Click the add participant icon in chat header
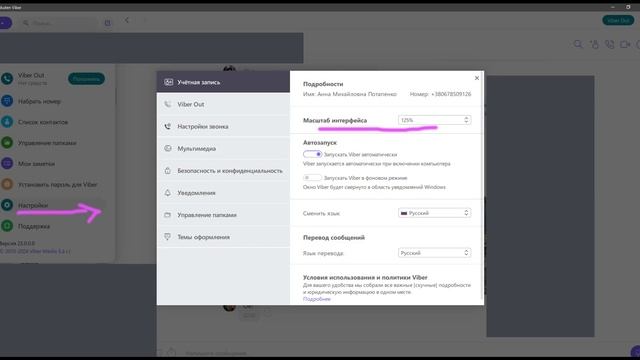 coord(594,44)
